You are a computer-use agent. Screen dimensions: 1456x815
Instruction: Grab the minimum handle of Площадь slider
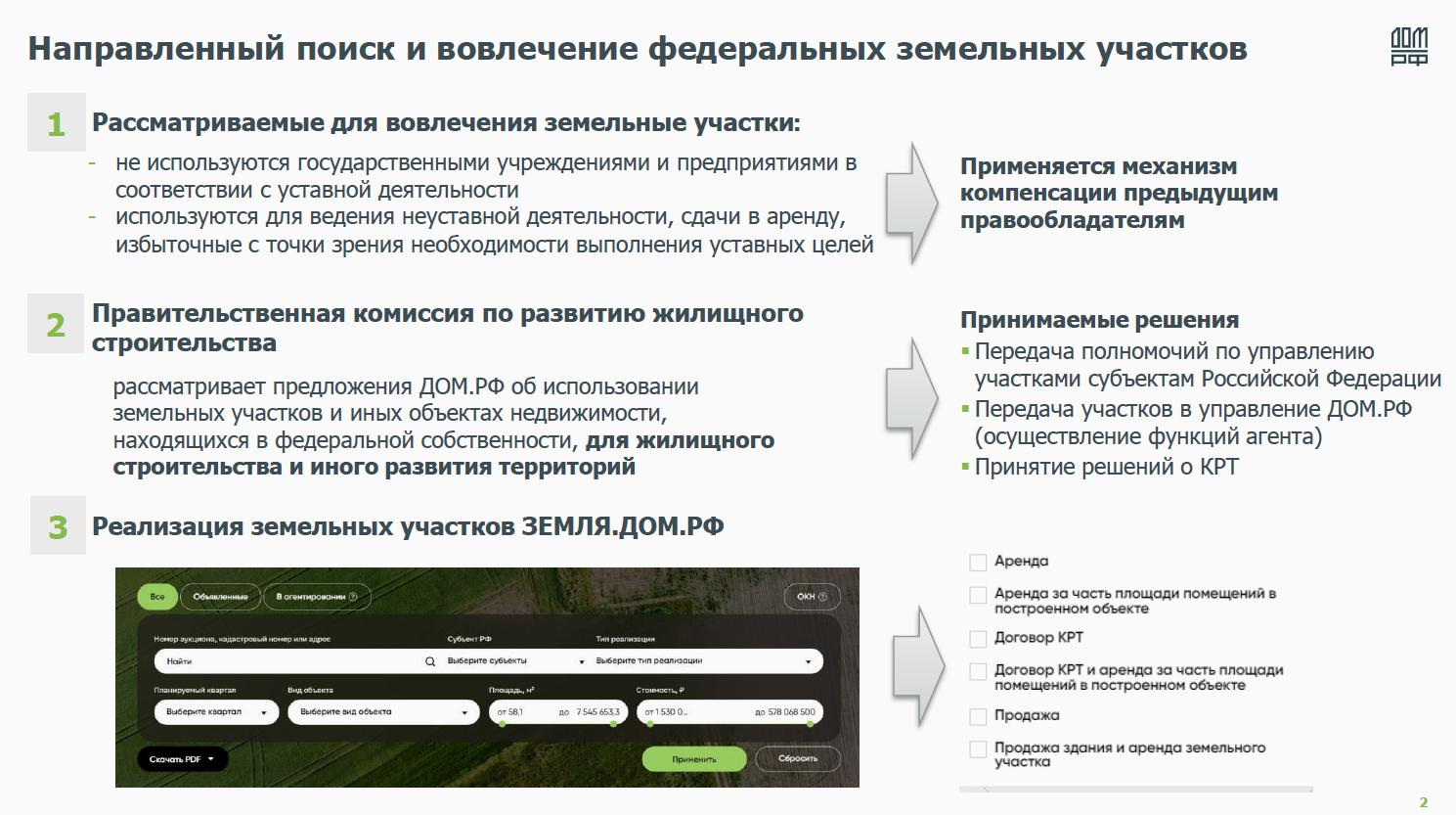[x=502, y=725]
